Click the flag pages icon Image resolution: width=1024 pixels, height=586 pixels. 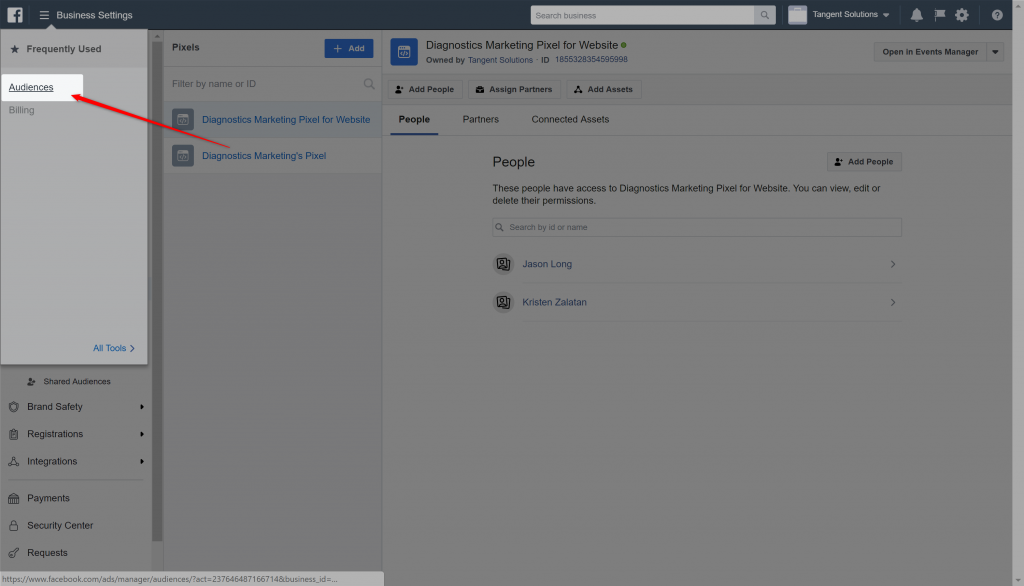tap(940, 14)
